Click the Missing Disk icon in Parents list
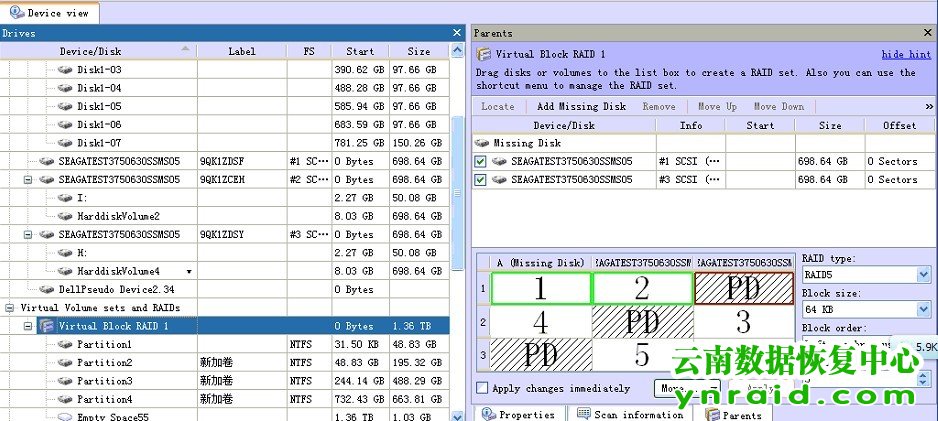Screen dimensions: 938x421 point(481,143)
